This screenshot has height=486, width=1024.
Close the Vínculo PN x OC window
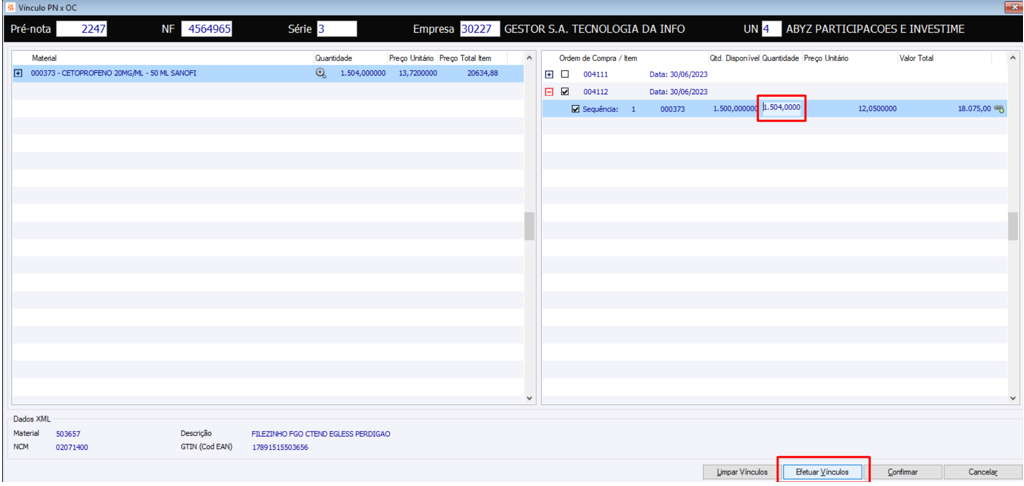pos(1016,7)
